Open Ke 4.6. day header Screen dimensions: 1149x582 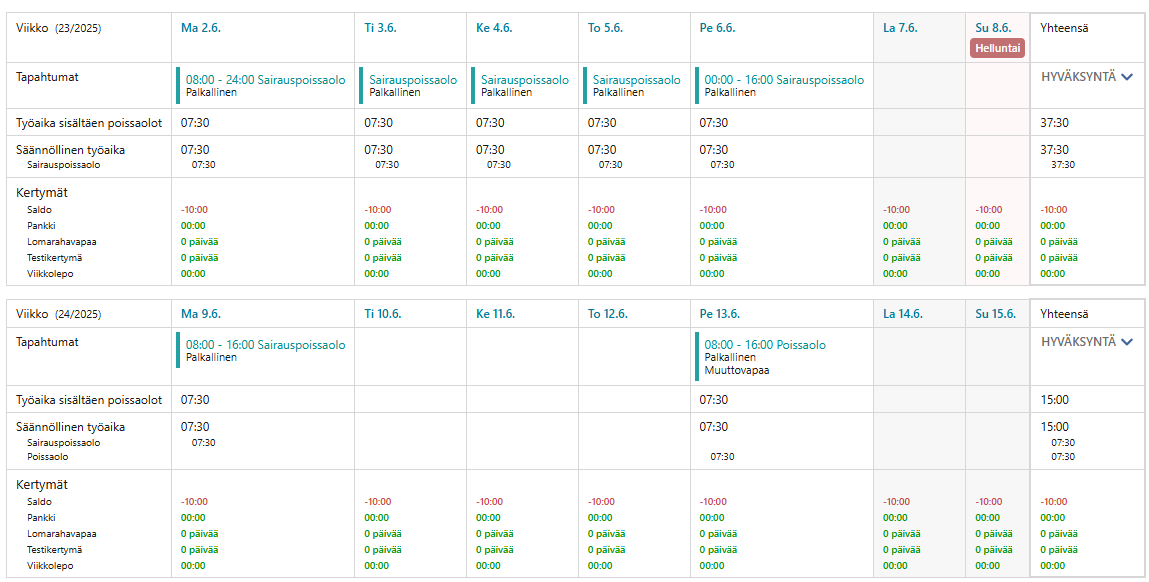pyautogui.click(x=494, y=28)
